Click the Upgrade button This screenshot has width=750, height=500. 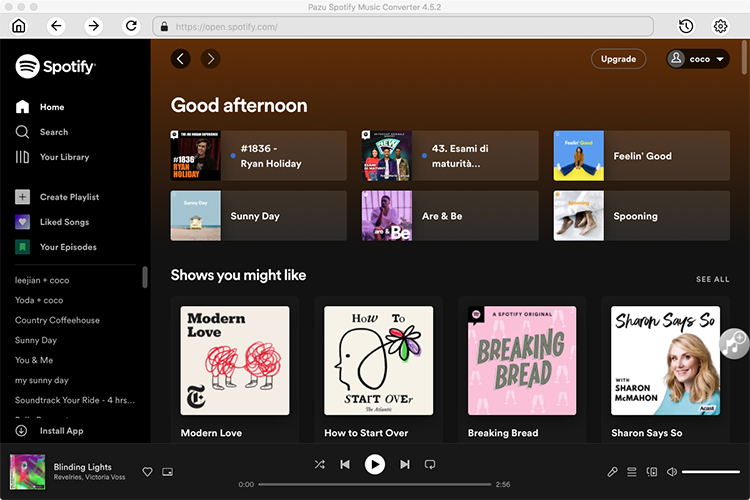[x=618, y=59]
